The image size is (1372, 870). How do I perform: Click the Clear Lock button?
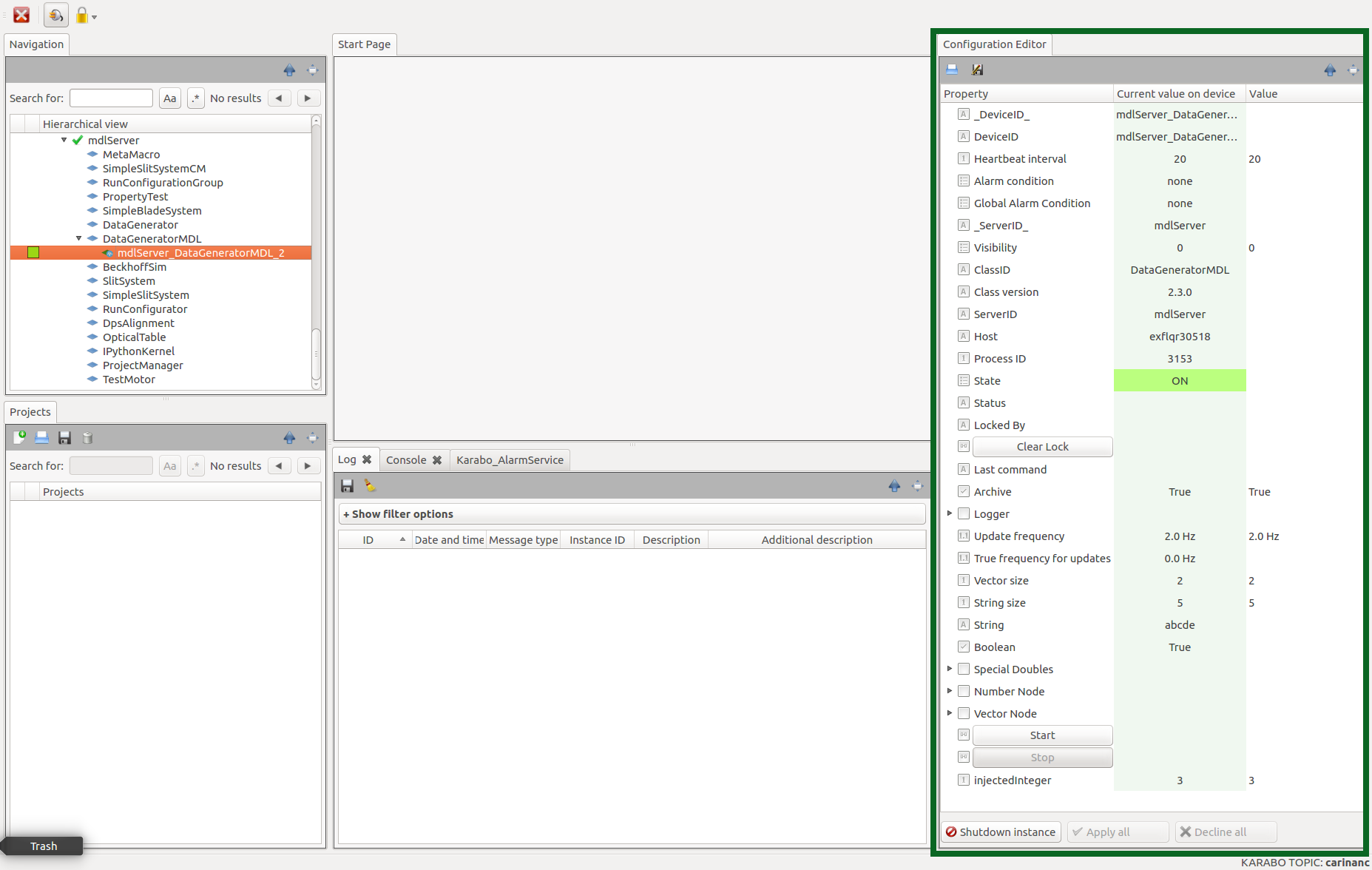pyautogui.click(x=1042, y=447)
